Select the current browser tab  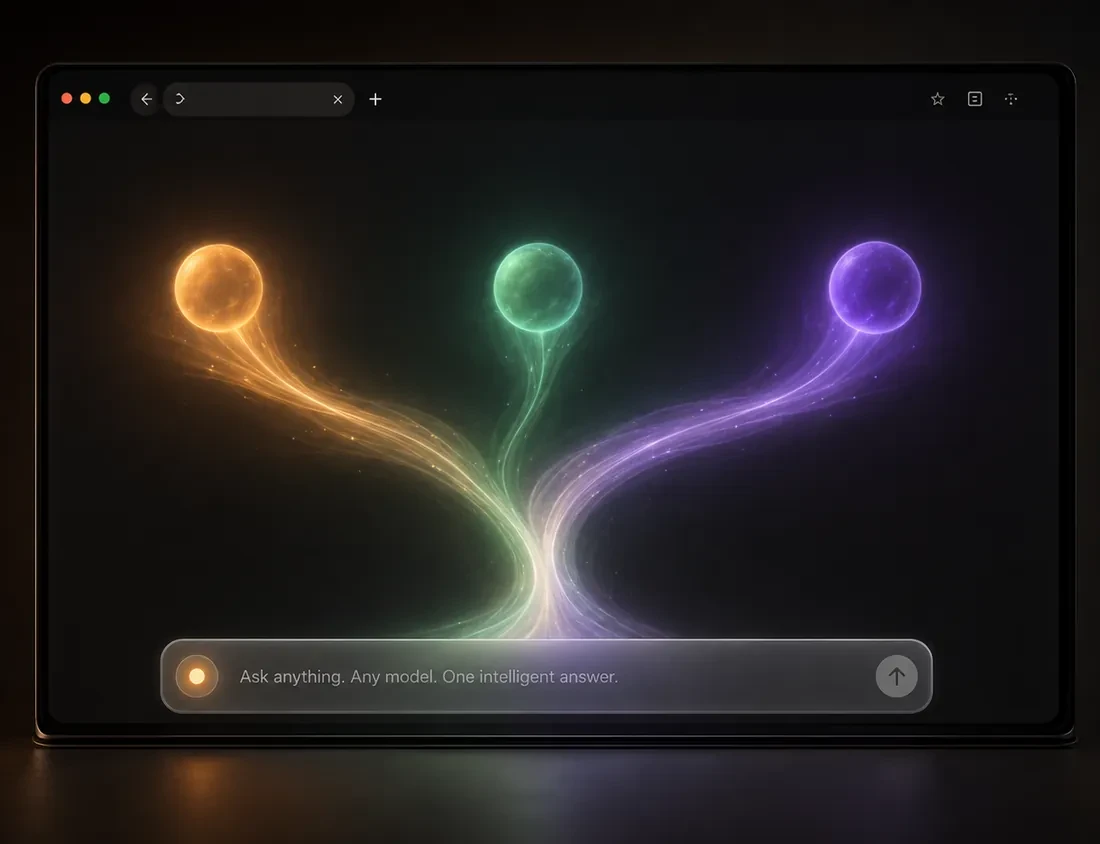click(x=258, y=99)
